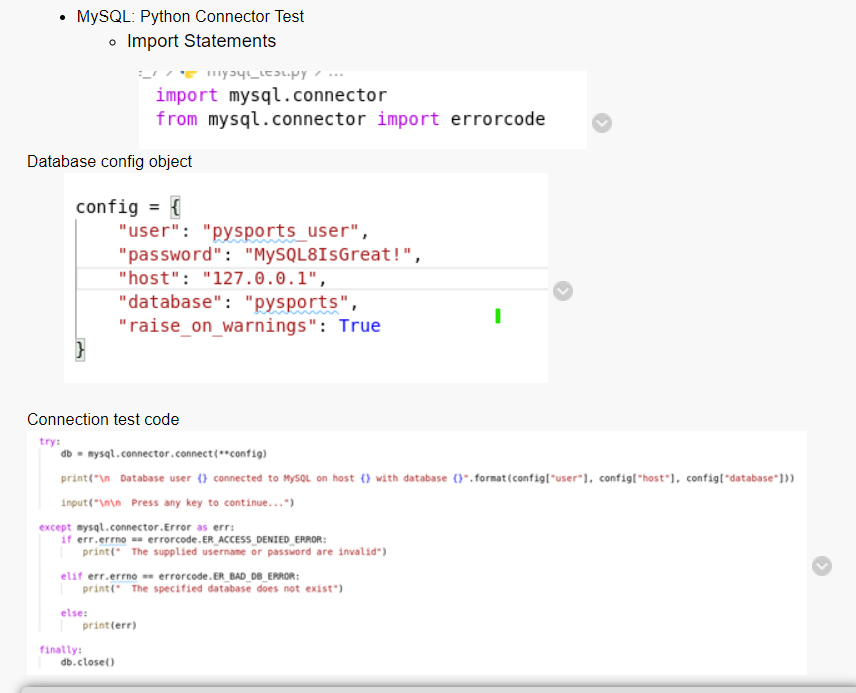Click the "pysports_user" string in config
This screenshot has width=856, height=693.
click(281, 231)
